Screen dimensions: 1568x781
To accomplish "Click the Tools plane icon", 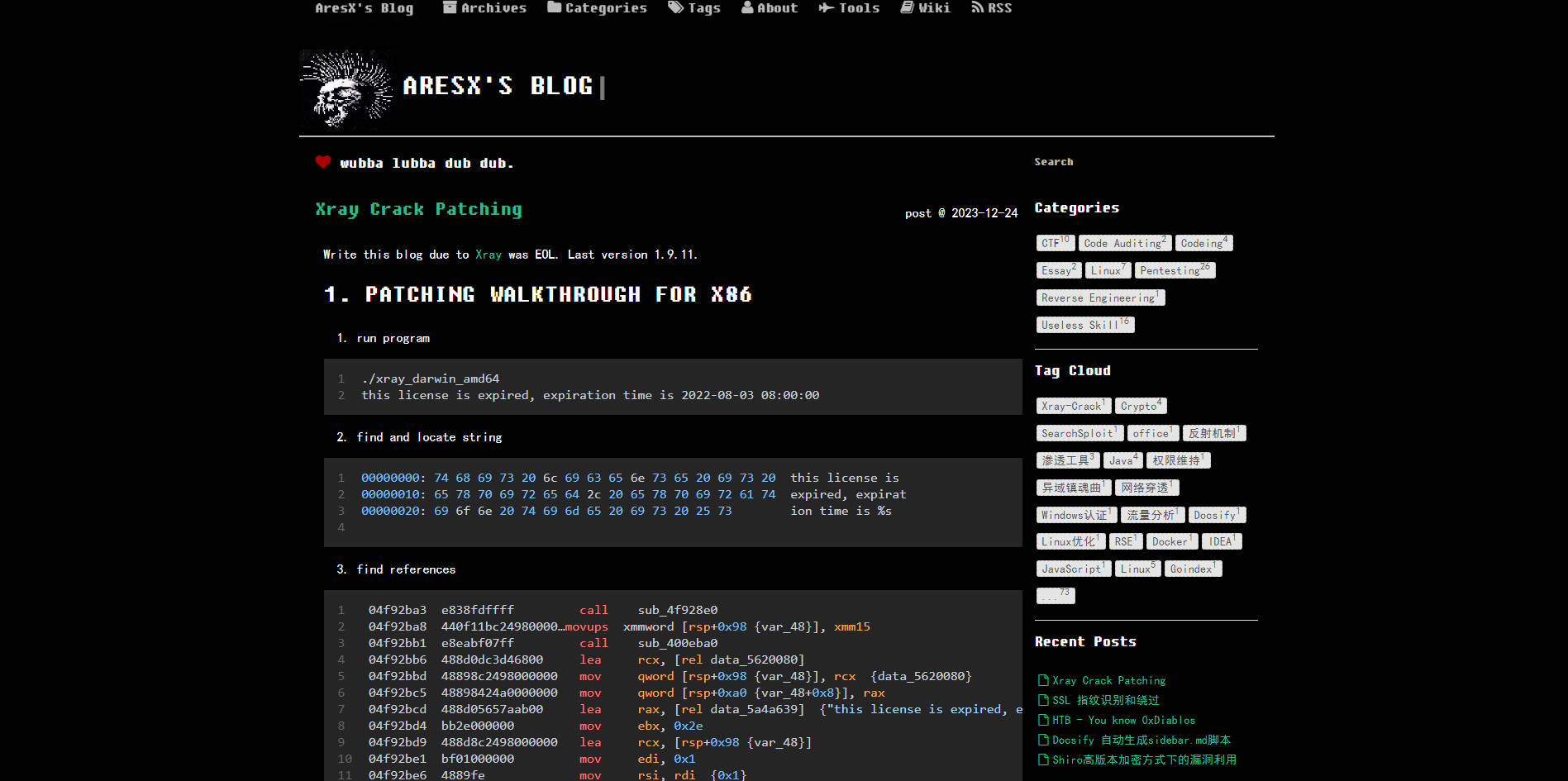I will [x=826, y=7].
